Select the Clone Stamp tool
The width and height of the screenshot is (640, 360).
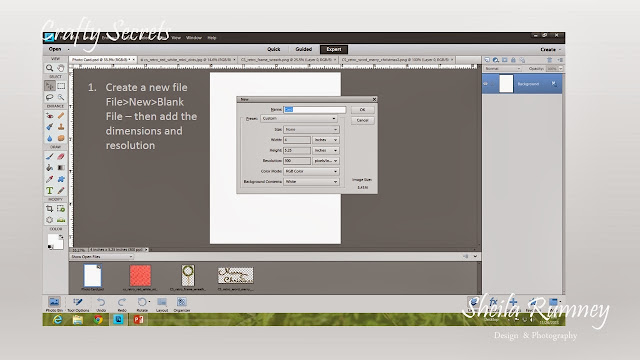tap(61, 127)
